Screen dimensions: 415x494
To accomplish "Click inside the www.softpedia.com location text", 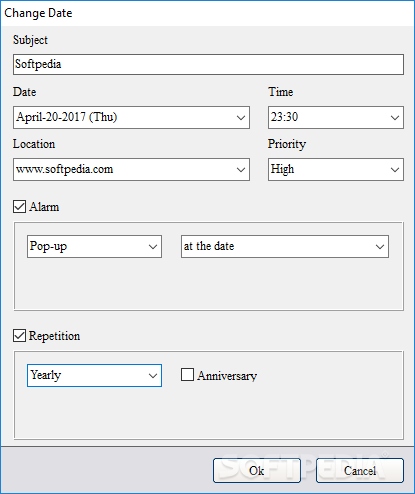I will 65,169.
